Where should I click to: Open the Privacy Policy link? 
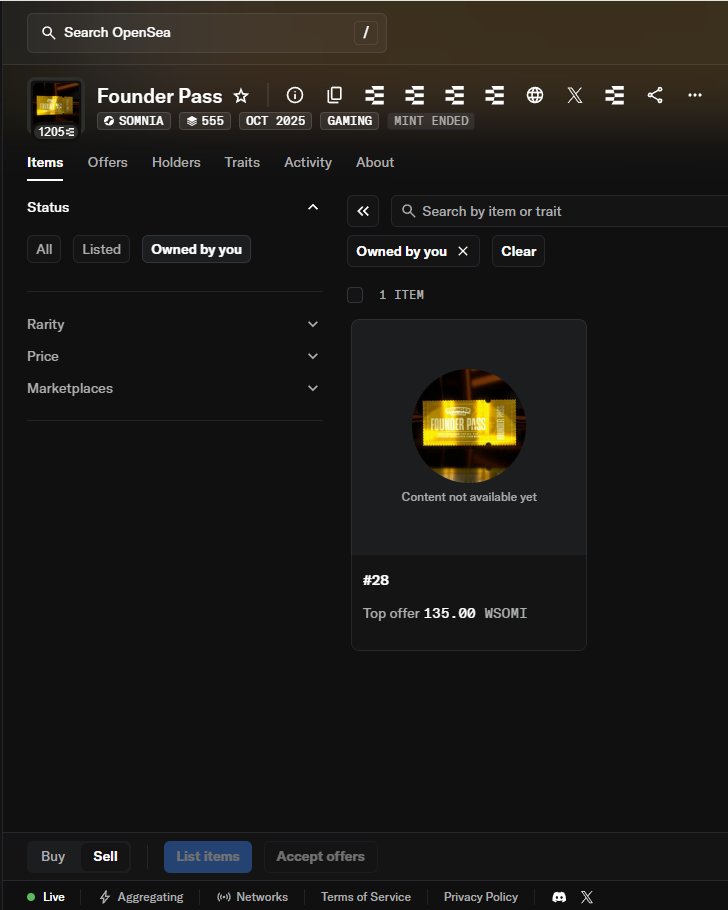481,897
